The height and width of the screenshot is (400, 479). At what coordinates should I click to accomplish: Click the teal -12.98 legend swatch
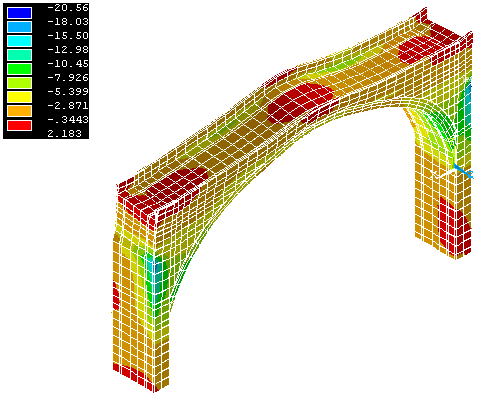click(x=20, y=55)
